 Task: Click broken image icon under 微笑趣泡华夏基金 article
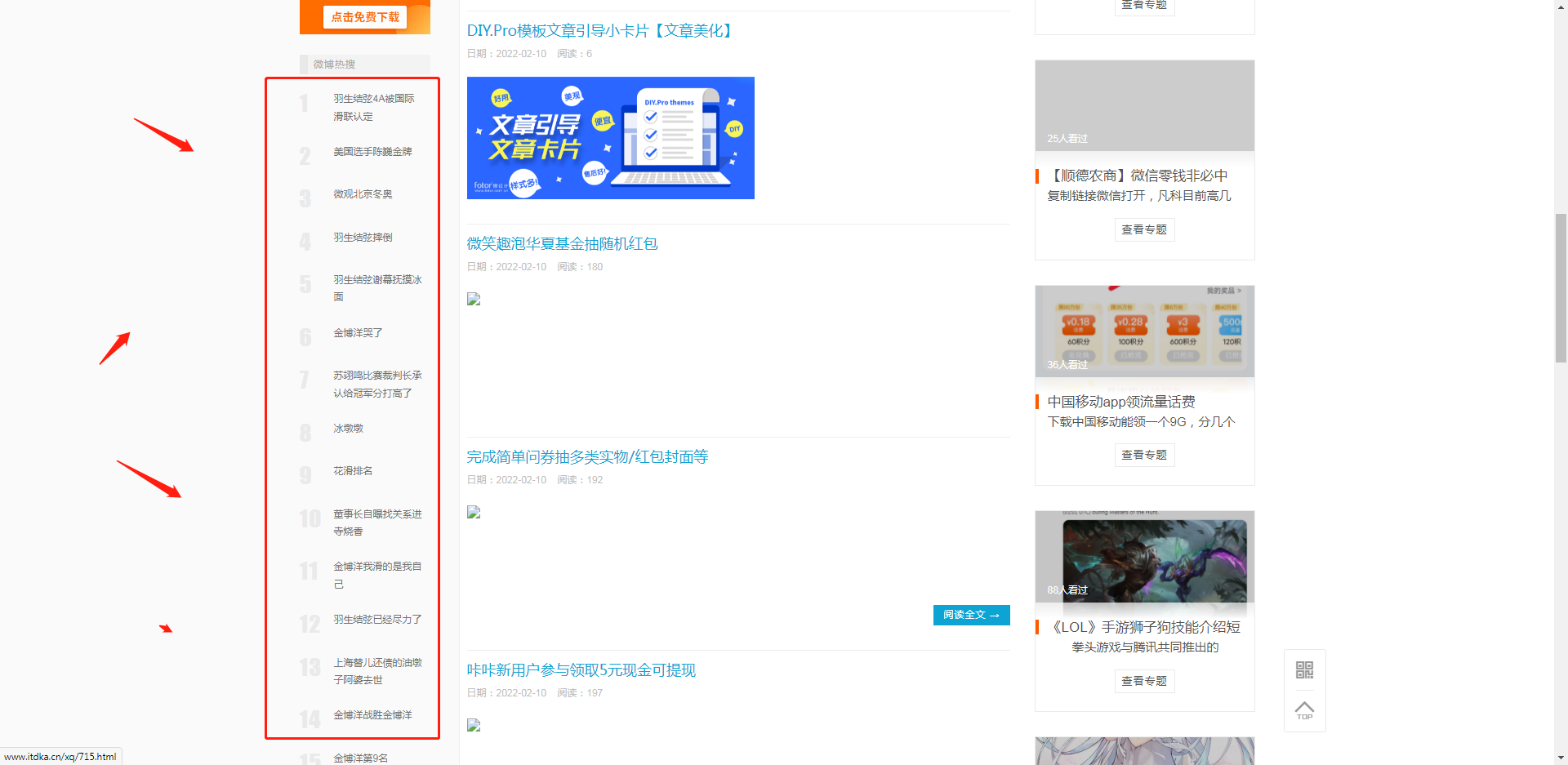[474, 300]
